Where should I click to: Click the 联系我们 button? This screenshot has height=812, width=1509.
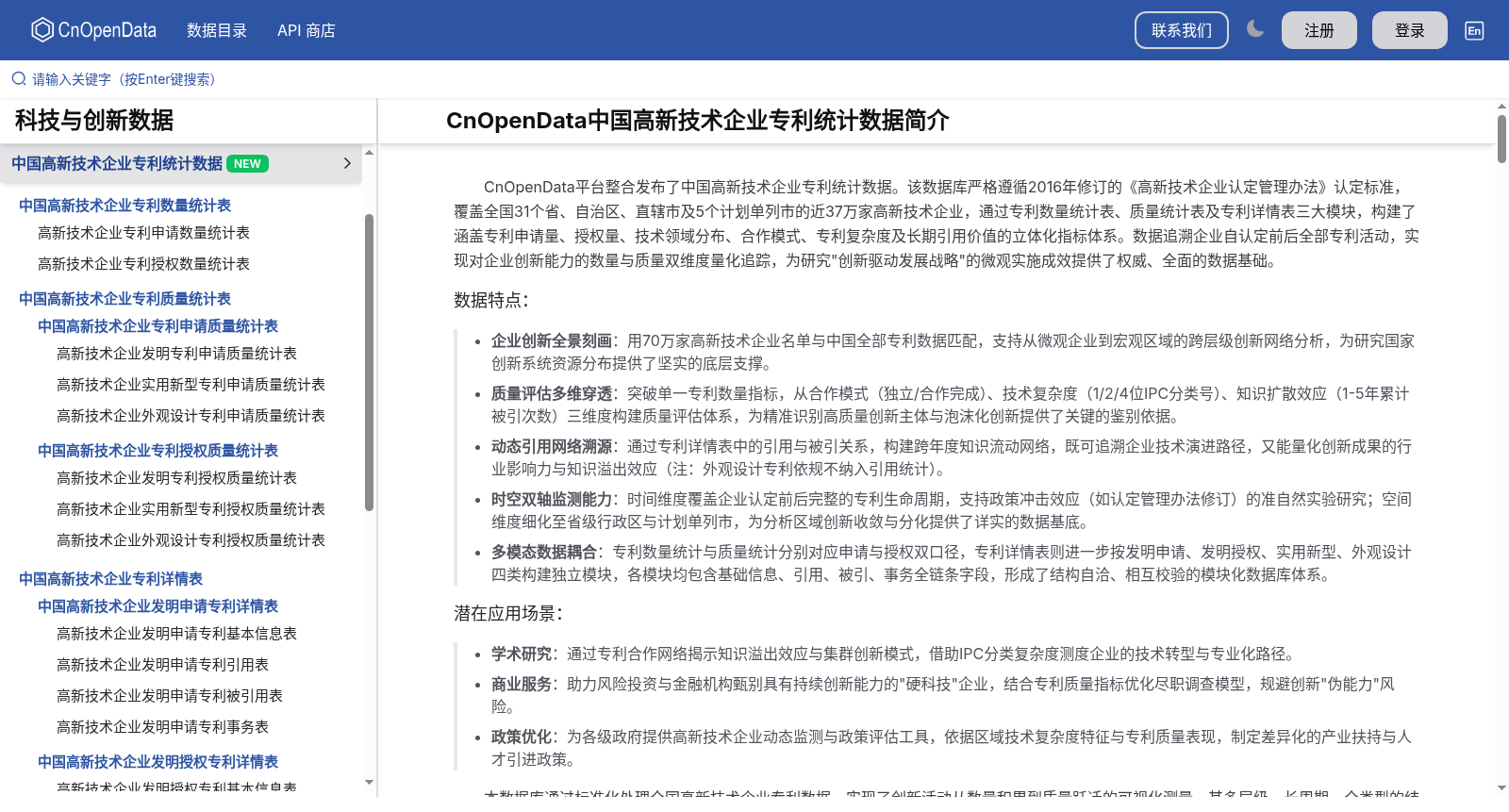click(x=1182, y=30)
